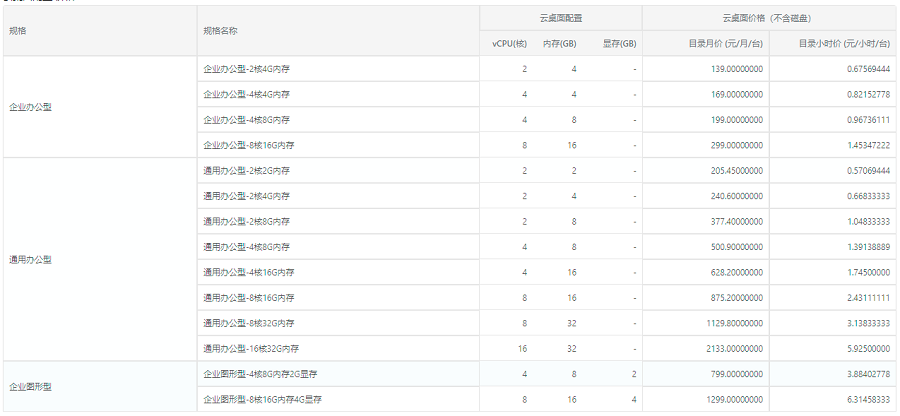The image size is (900, 416).
Task: Click 企业图形型-4核8G内存2G显存 row name
Action: (260, 374)
